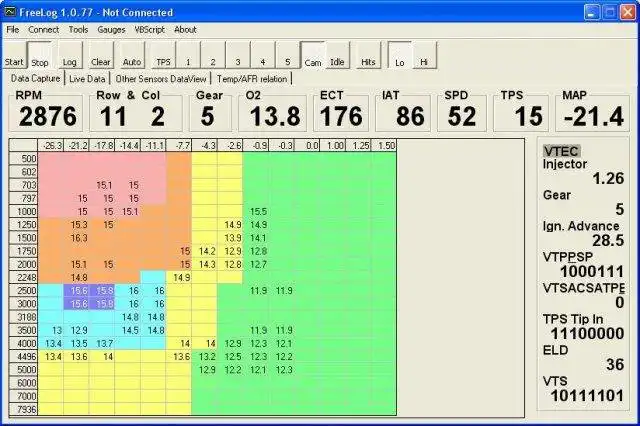This screenshot has width=640, height=426.
Task: Select gear 3 toolbar button
Action: 238,55
